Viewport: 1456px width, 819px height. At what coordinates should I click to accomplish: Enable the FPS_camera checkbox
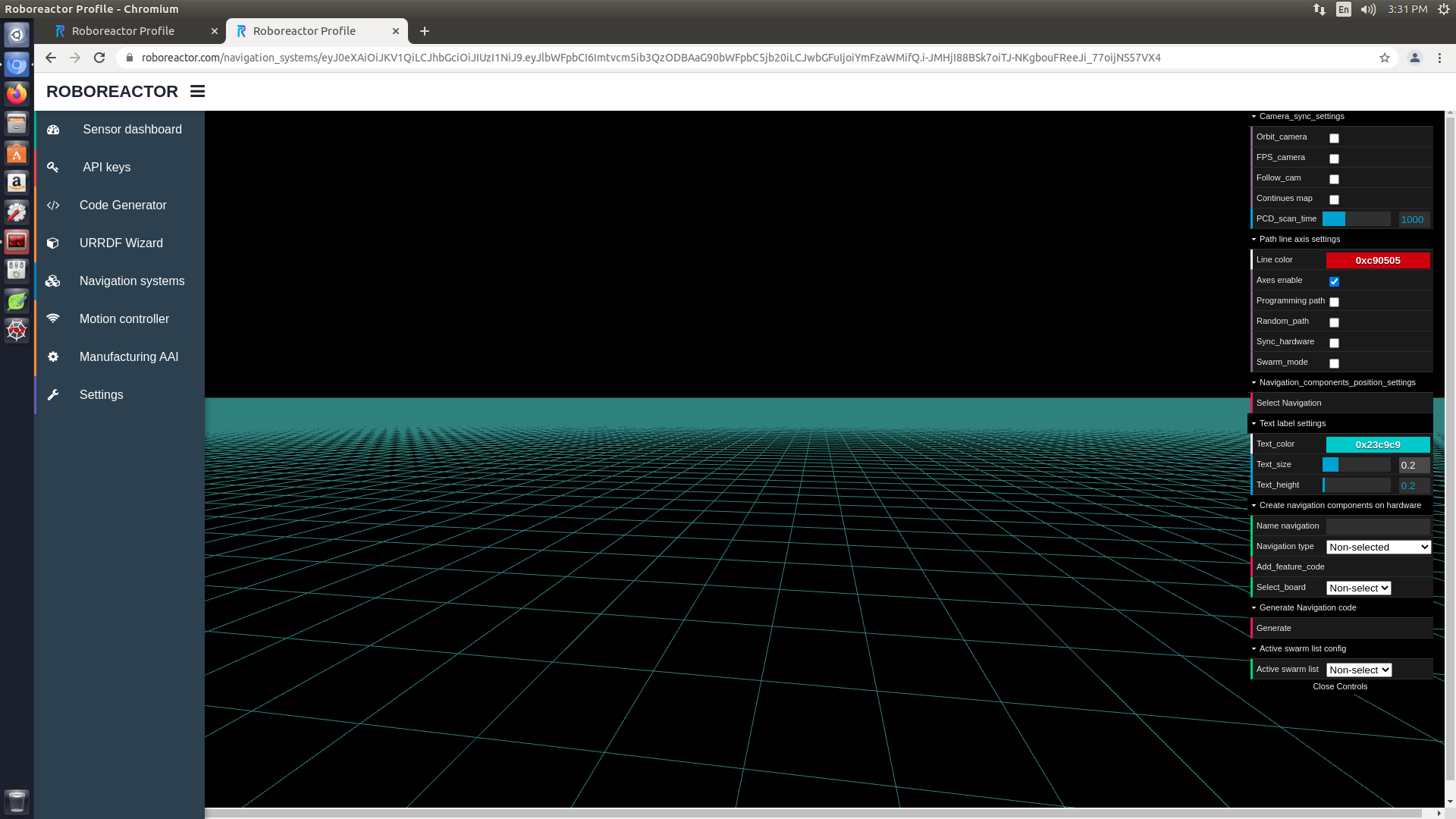1334,158
